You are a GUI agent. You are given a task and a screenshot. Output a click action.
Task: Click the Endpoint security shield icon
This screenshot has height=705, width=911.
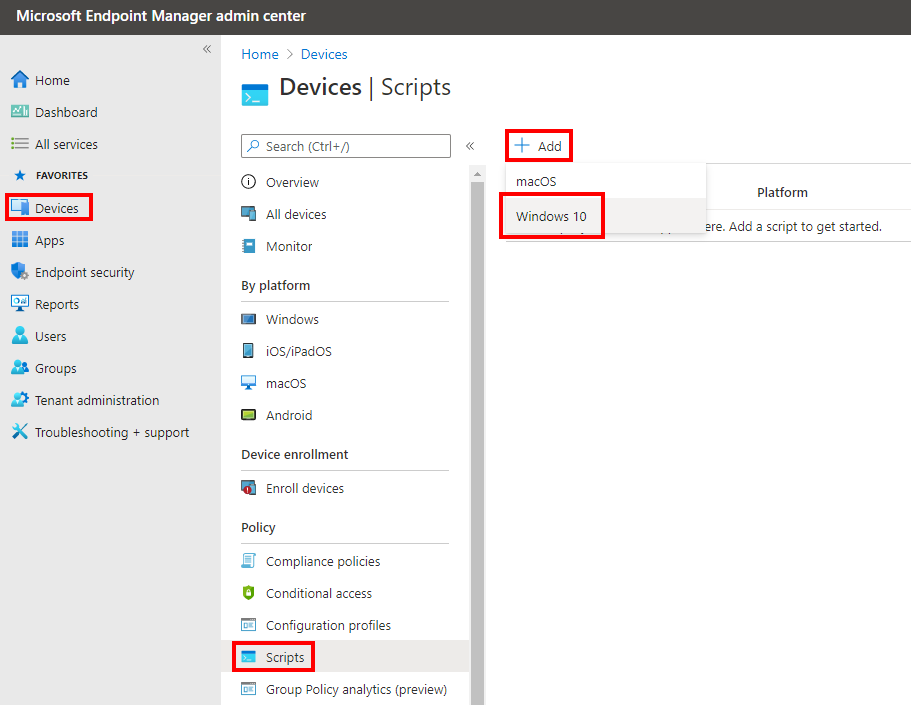[20, 271]
